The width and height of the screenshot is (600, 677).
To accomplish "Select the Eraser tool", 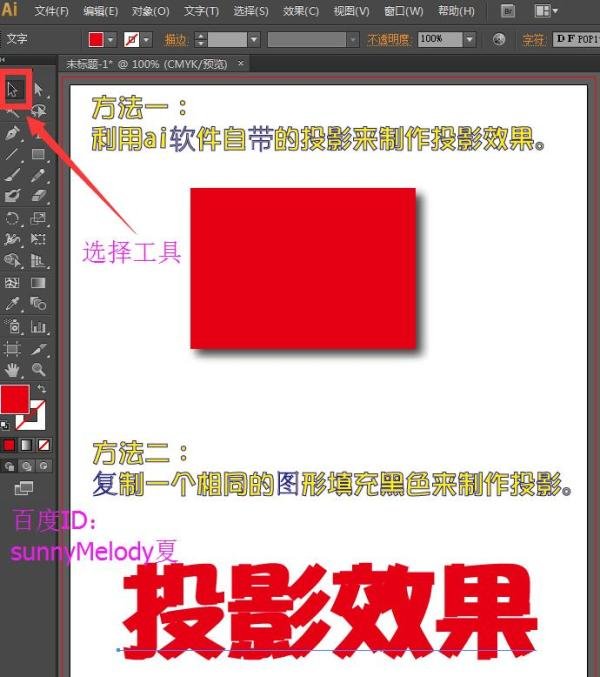I will 38,196.
